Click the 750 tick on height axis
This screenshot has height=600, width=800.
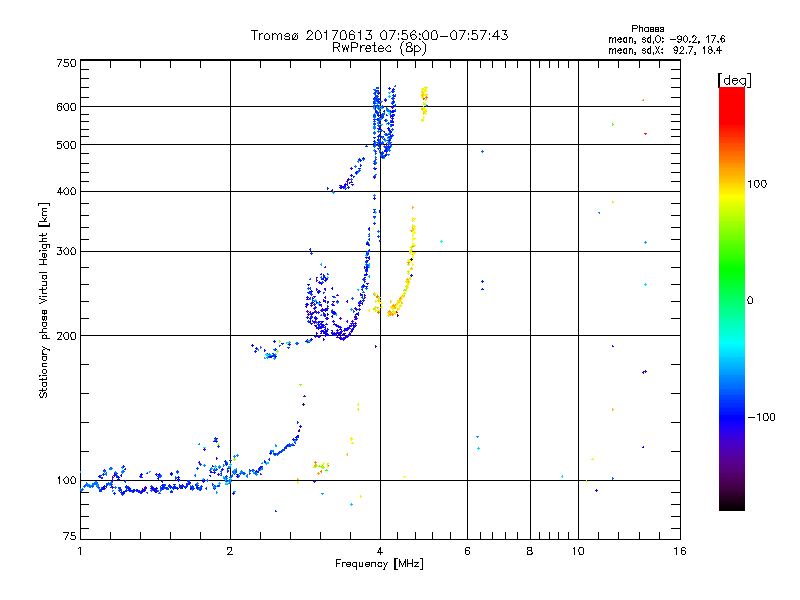[x=66, y=63]
